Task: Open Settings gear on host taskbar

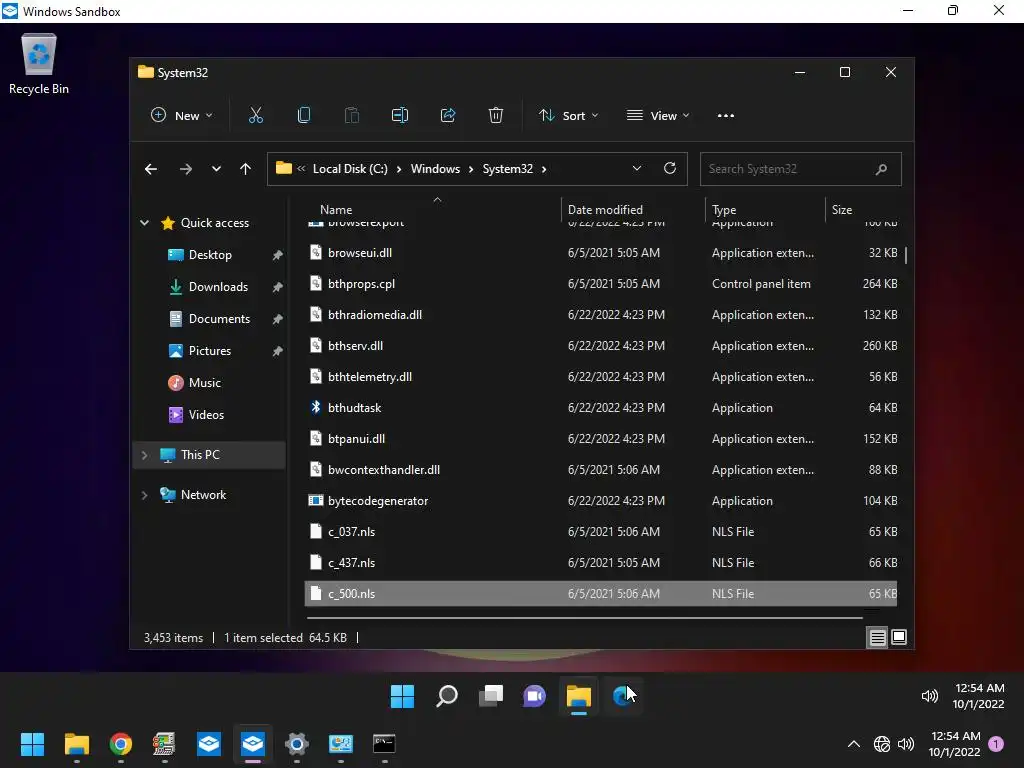Action: (296, 744)
